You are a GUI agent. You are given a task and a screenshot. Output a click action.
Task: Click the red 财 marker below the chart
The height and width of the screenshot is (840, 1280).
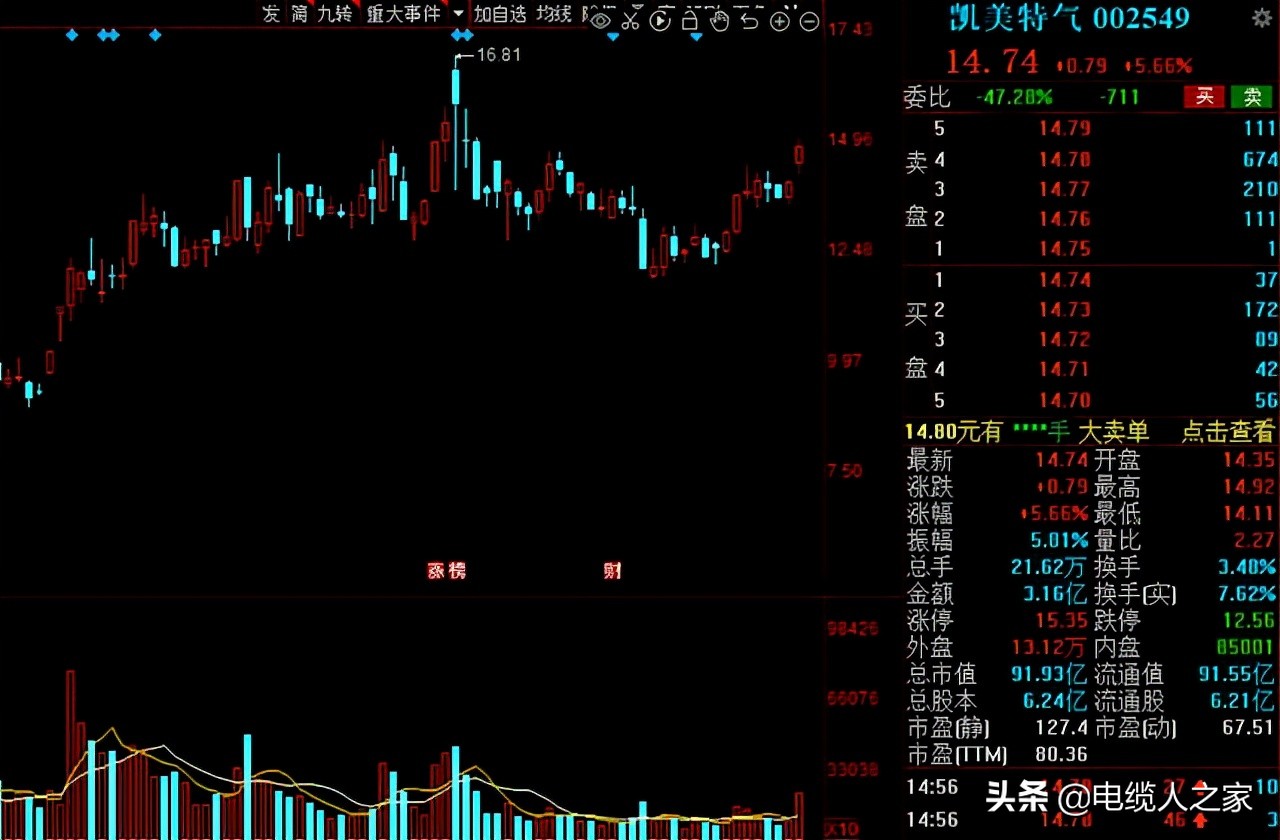click(612, 571)
